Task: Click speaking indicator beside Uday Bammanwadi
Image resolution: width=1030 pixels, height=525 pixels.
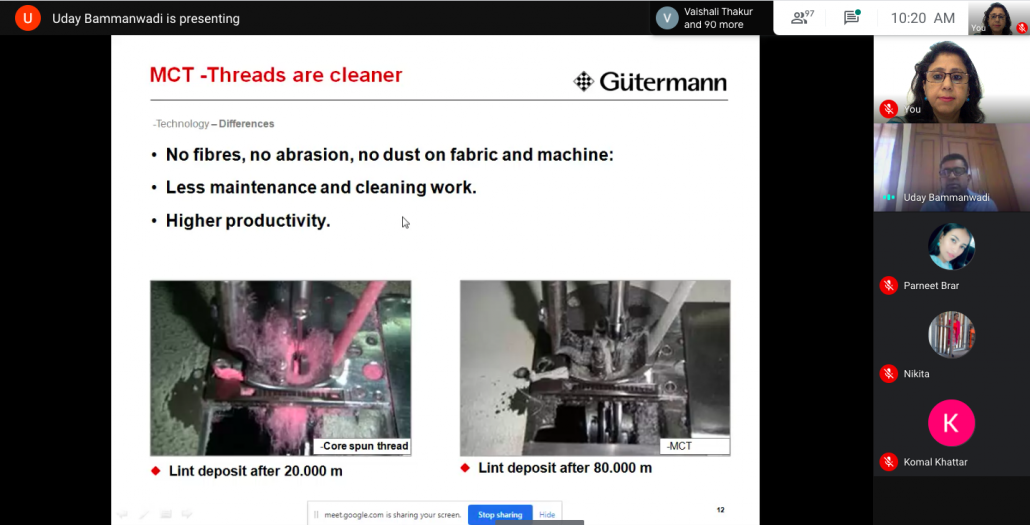Action: pos(889,197)
